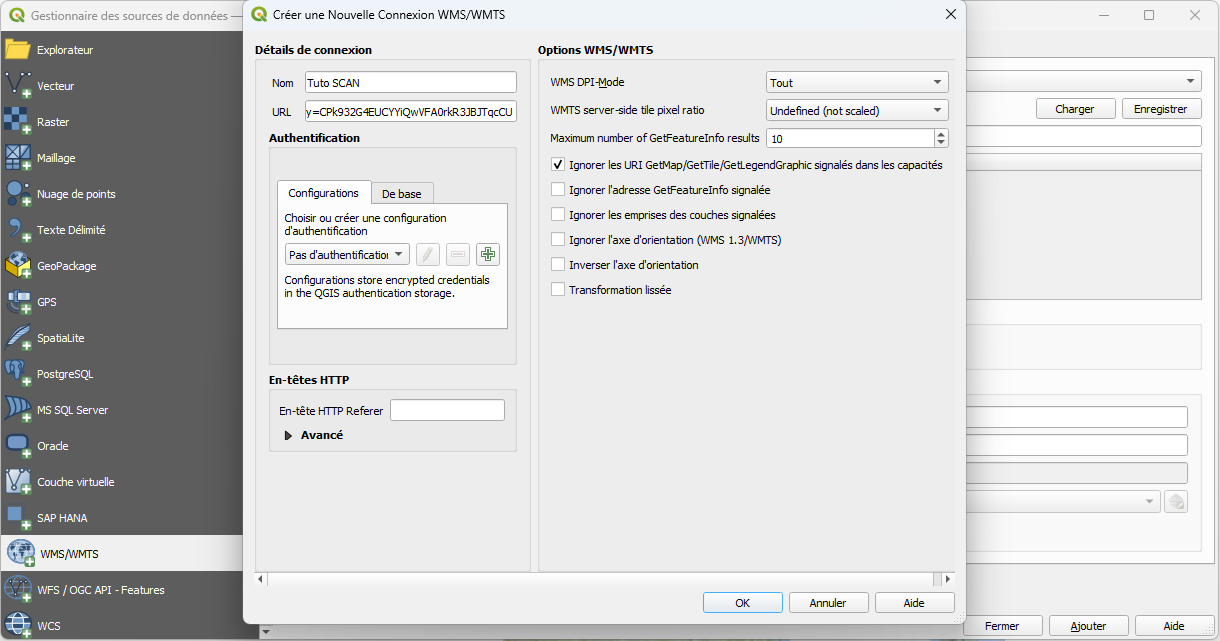Screen dimensions: 1220x641
Task: Click inside the En-tête HTTP Referer field
Action: coord(447,410)
